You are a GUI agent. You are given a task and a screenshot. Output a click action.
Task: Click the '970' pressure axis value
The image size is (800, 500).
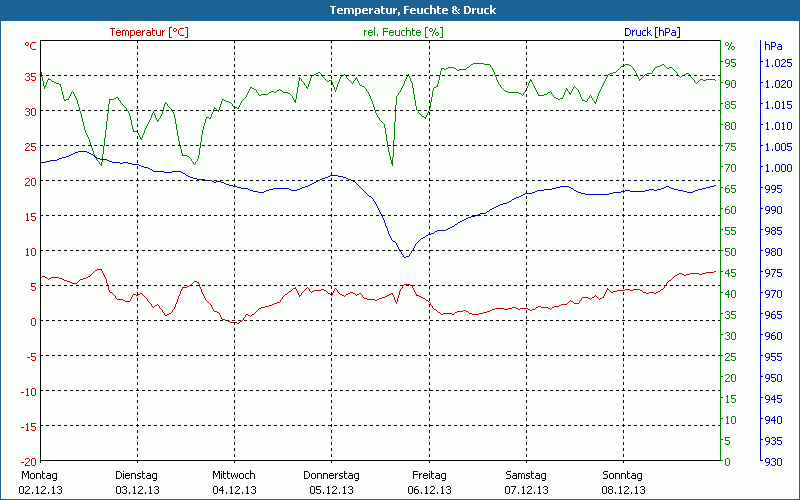[x=773, y=294]
